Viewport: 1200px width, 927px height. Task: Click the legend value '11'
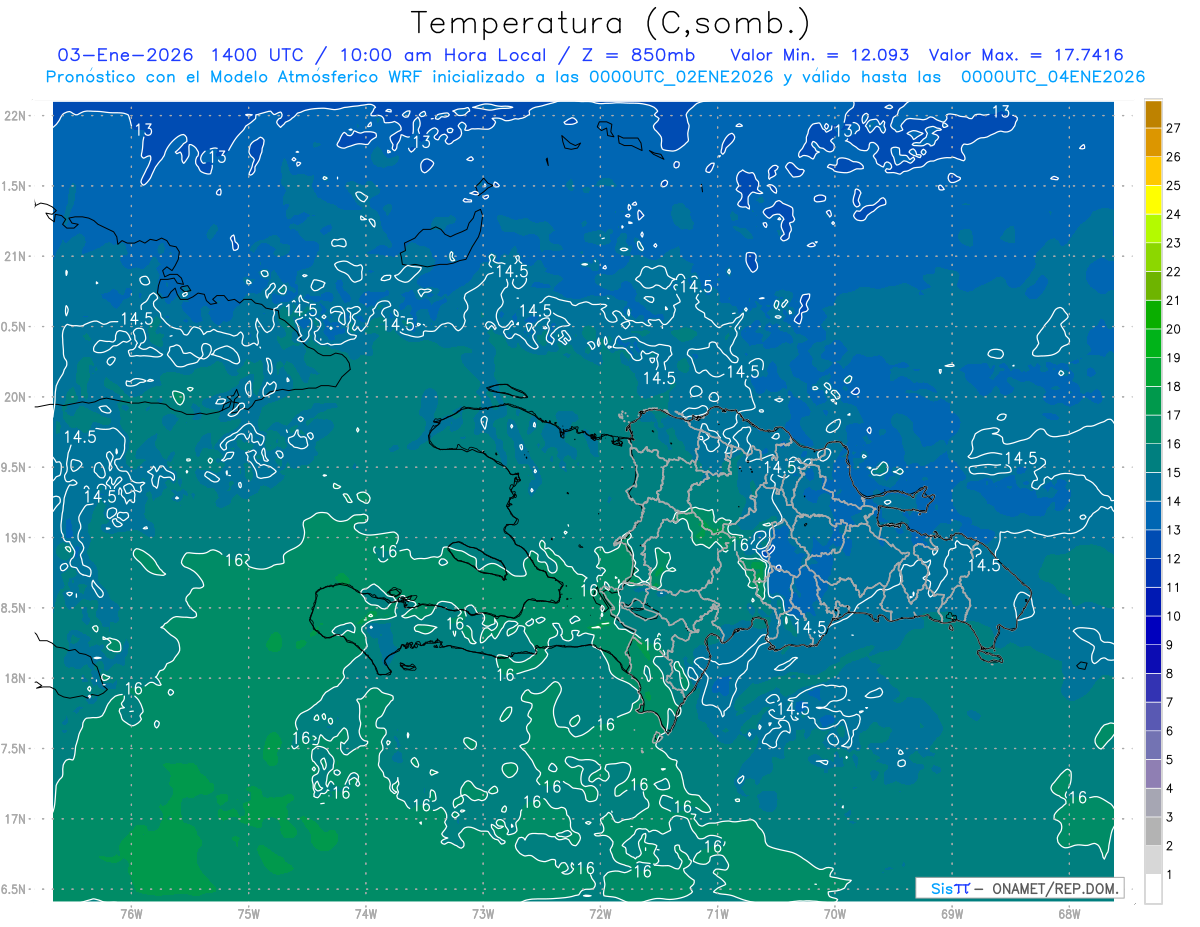click(1173, 587)
